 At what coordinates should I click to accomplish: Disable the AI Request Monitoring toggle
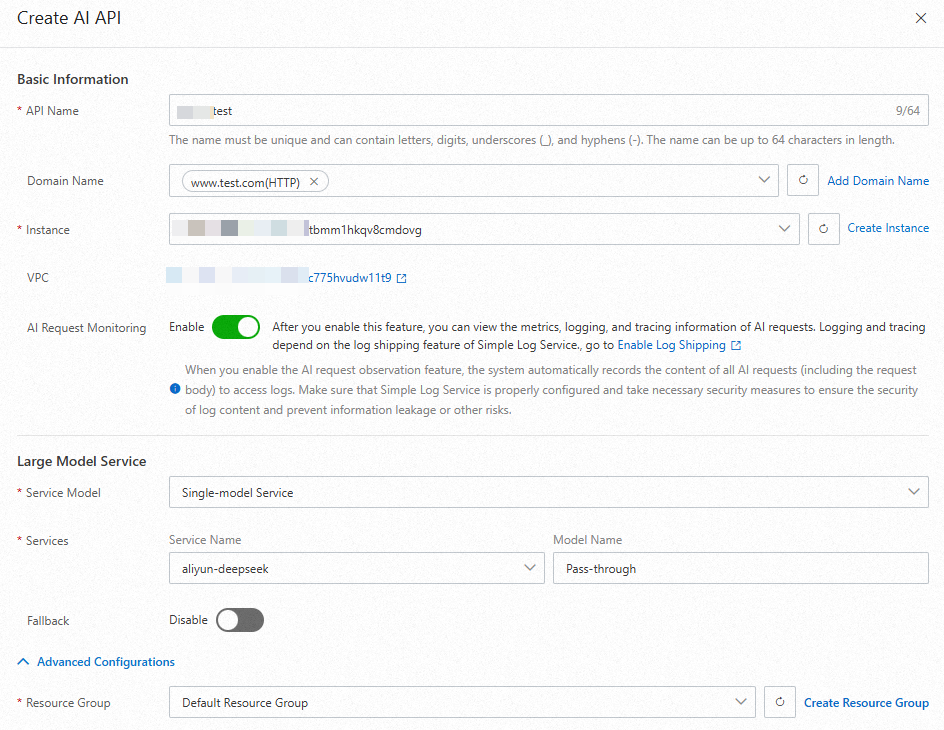pos(236,326)
